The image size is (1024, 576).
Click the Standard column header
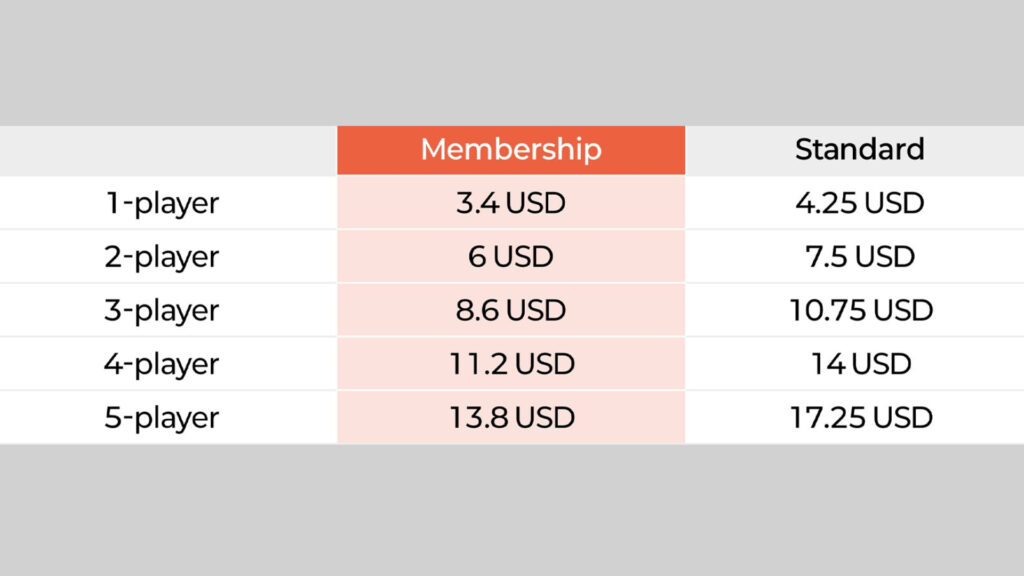point(859,150)
